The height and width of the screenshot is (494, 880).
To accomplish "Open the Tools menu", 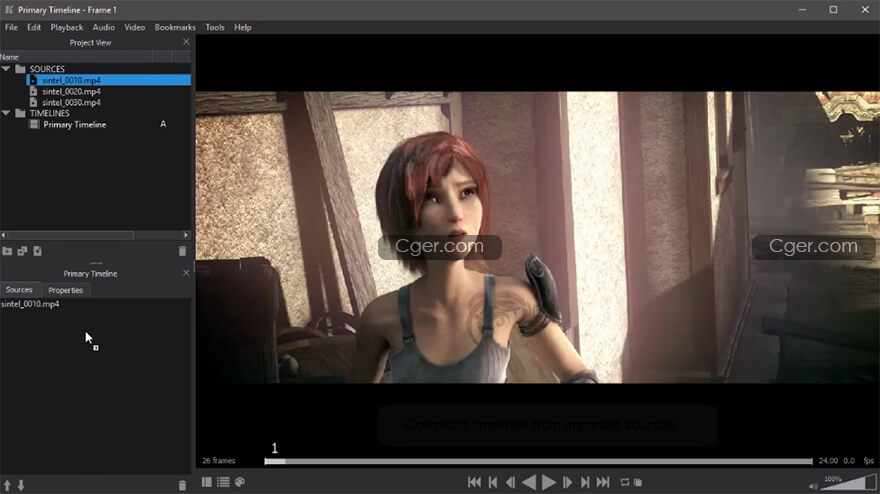I will click(215, 27).
